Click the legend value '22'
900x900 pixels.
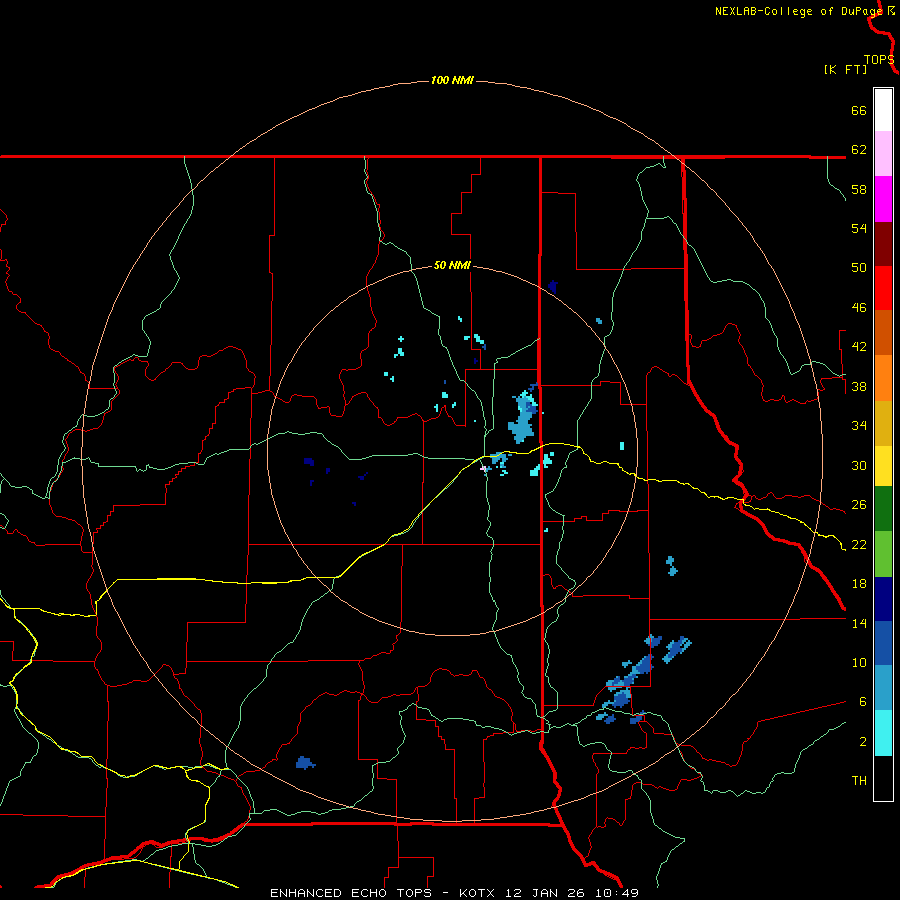click(x=859, y=544)
